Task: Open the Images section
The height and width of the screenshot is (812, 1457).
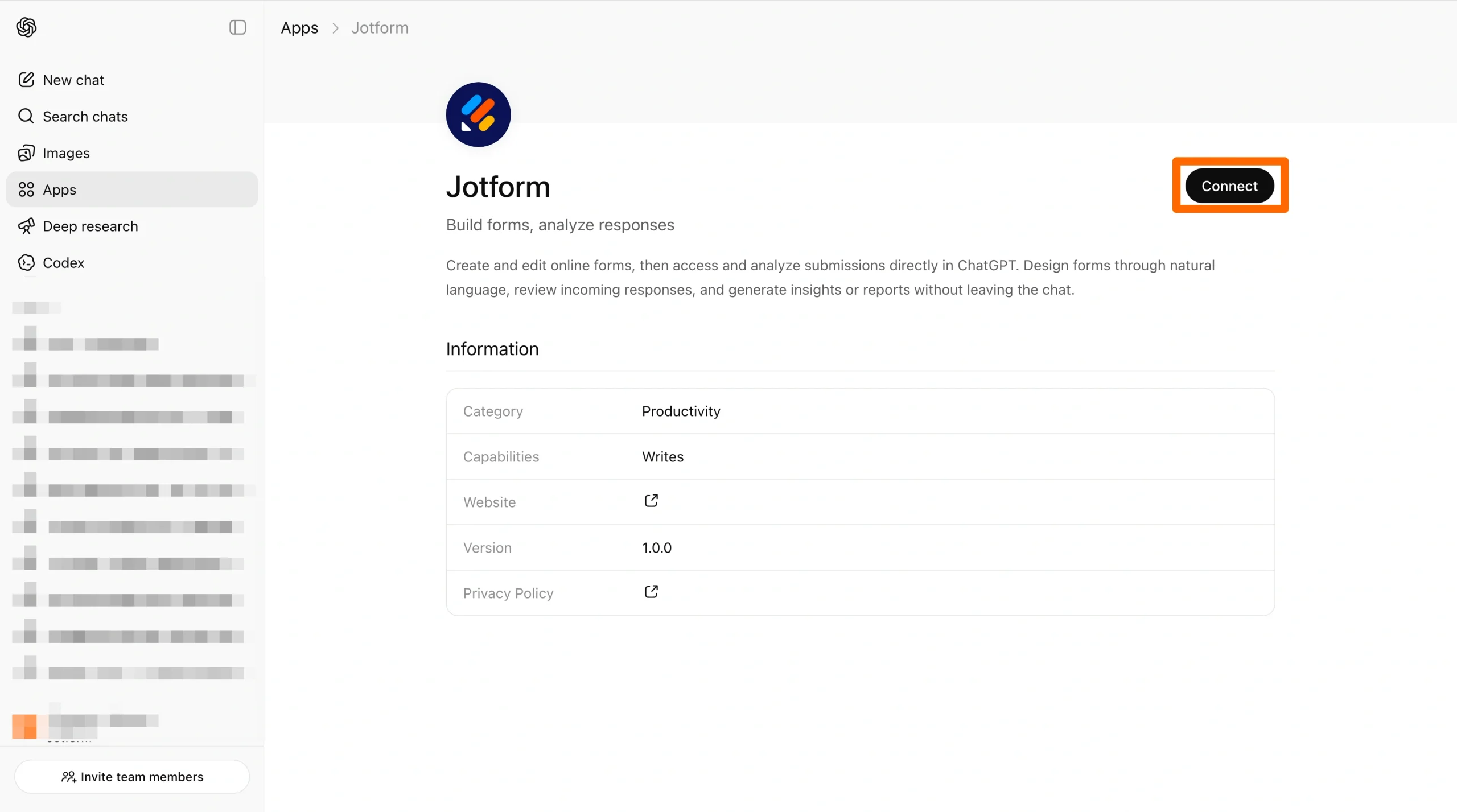Action: pyautogui.click(x=66, y=152)
